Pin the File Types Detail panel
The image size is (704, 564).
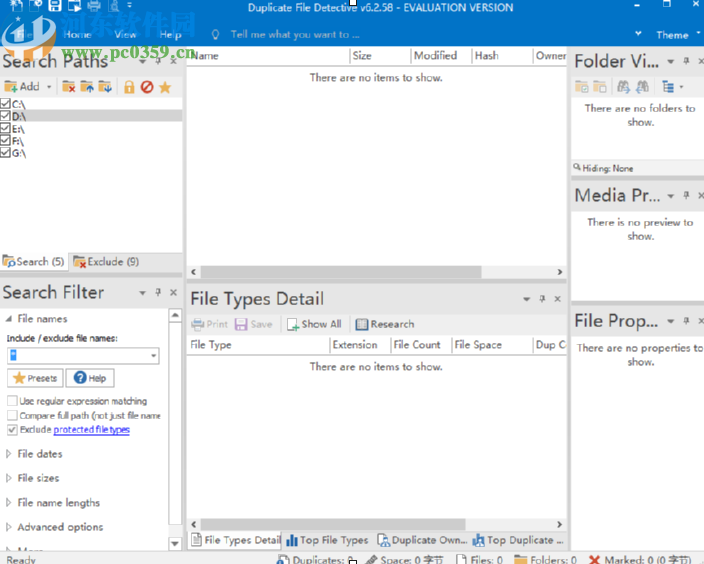pyautogui.click(x=542, y=299)
